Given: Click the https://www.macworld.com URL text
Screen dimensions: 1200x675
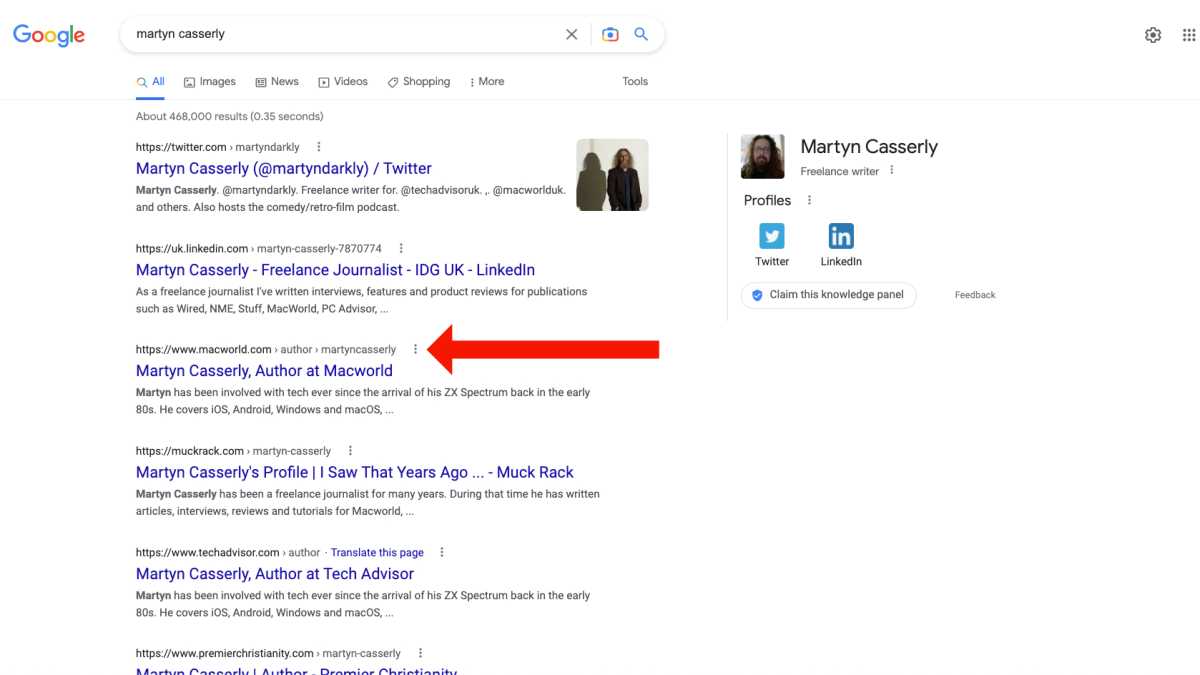Looking at the screenshot, I should 204,349.
